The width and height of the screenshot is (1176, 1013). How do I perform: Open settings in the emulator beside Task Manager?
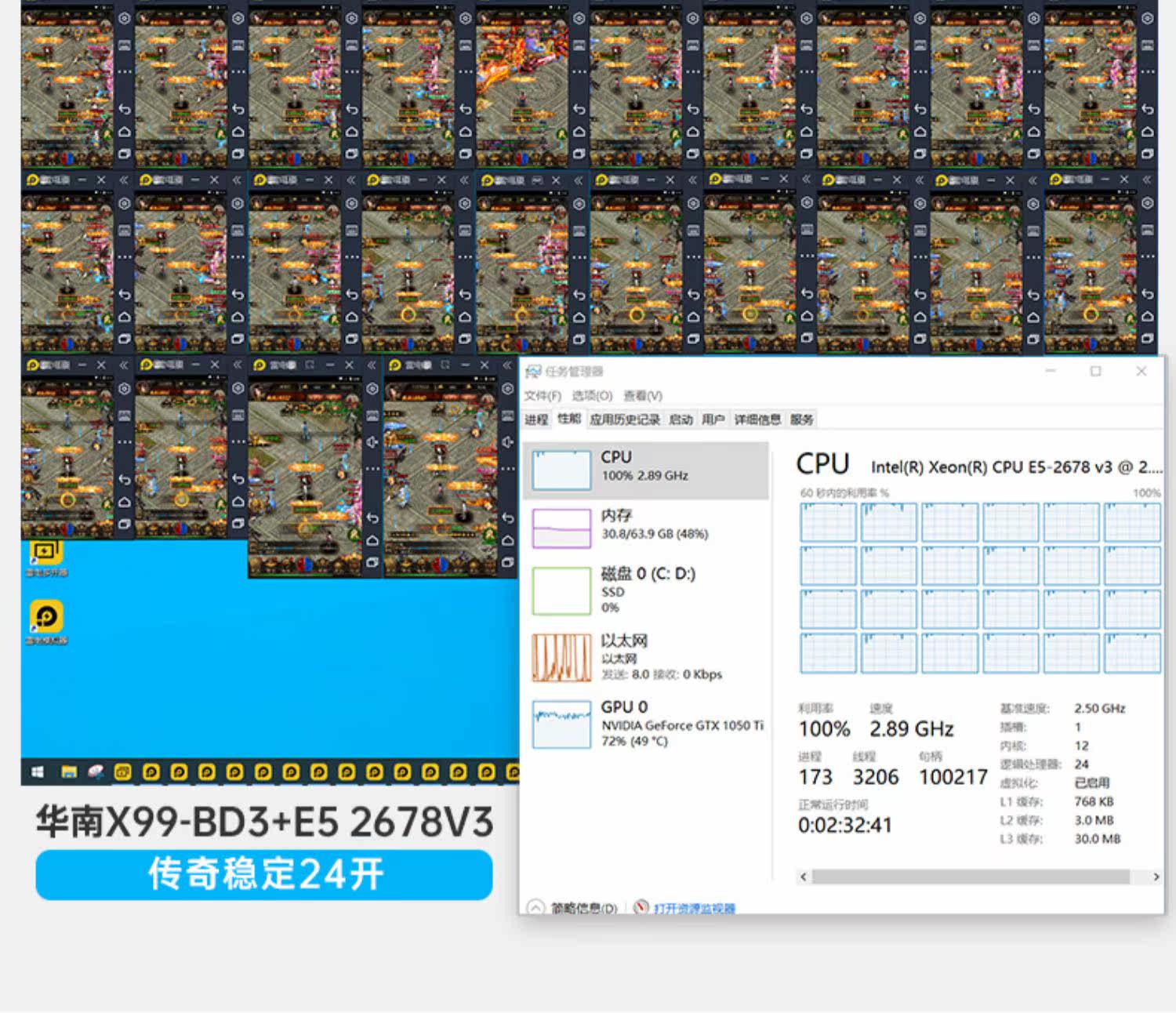tap(507, 389)
